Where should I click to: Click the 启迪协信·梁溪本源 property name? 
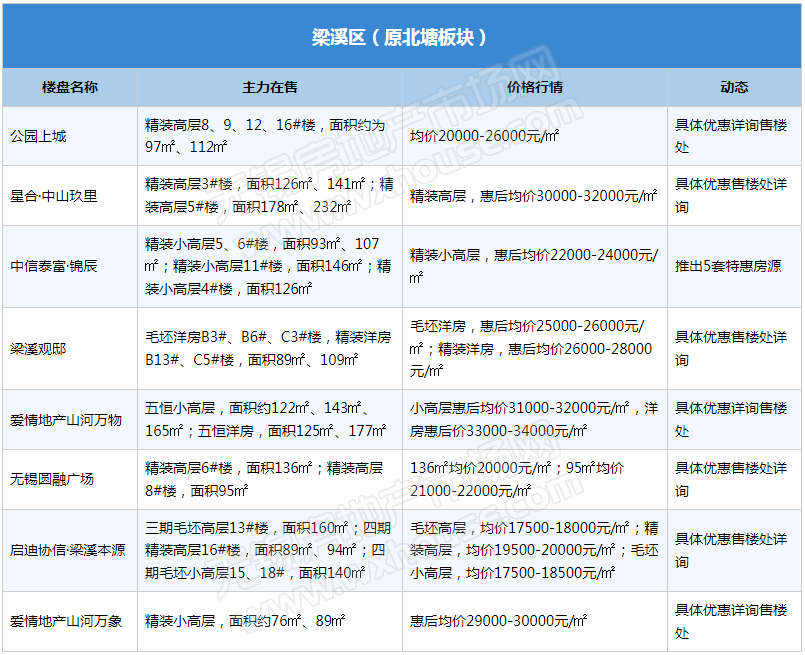point(68,550)
